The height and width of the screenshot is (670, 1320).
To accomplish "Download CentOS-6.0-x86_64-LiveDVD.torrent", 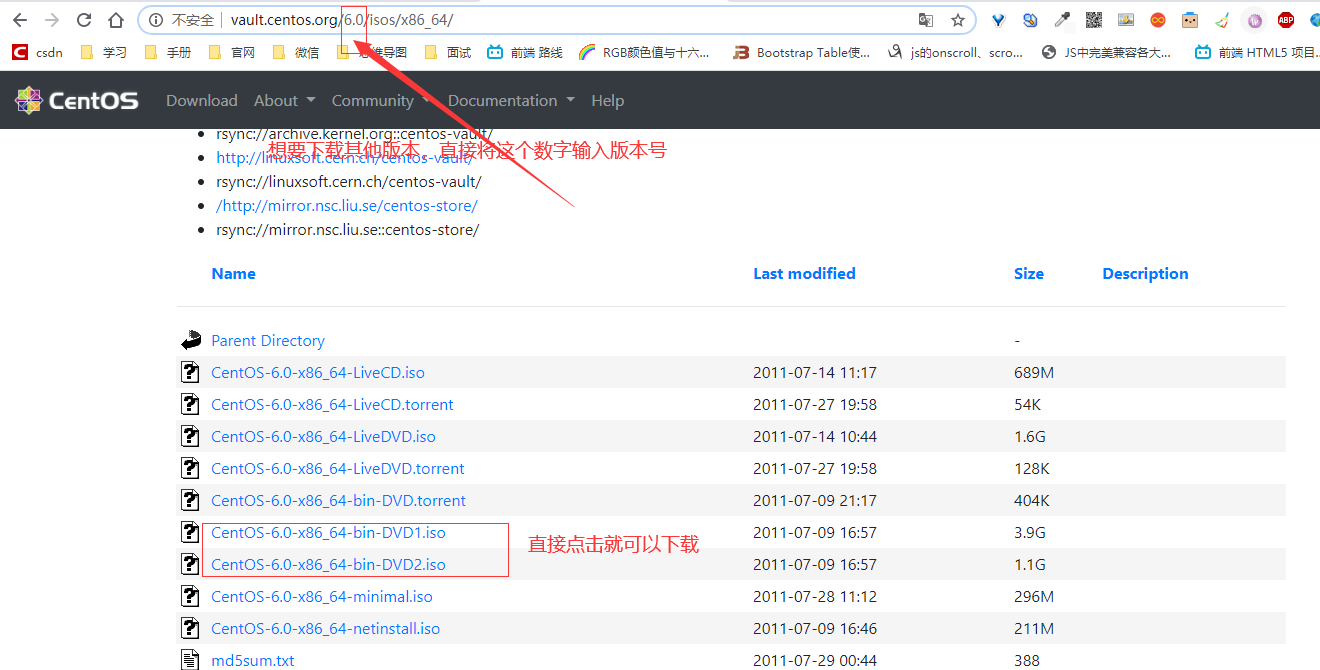I will point(338,468).
